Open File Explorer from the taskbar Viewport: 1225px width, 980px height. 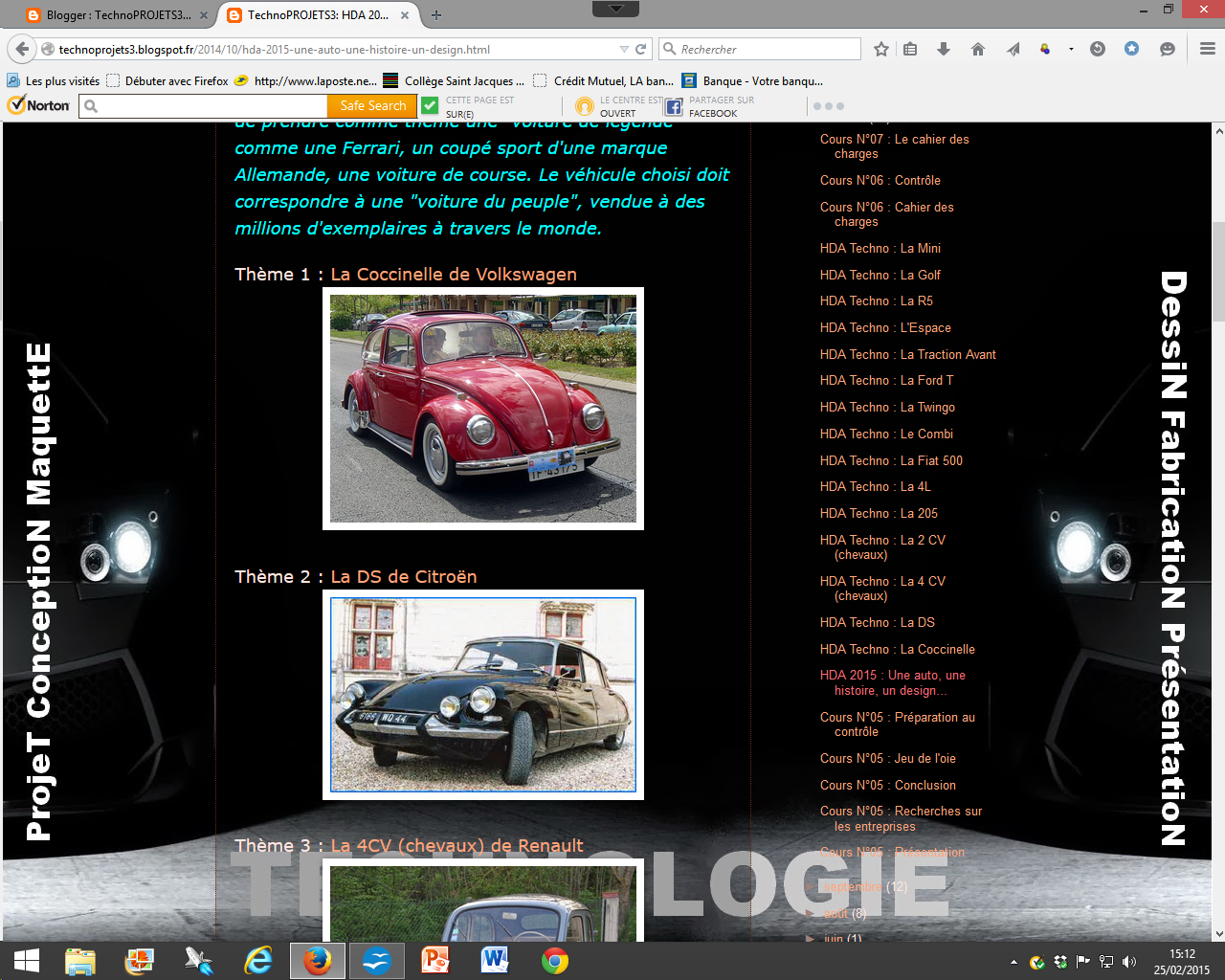click(x=80, y=961)
